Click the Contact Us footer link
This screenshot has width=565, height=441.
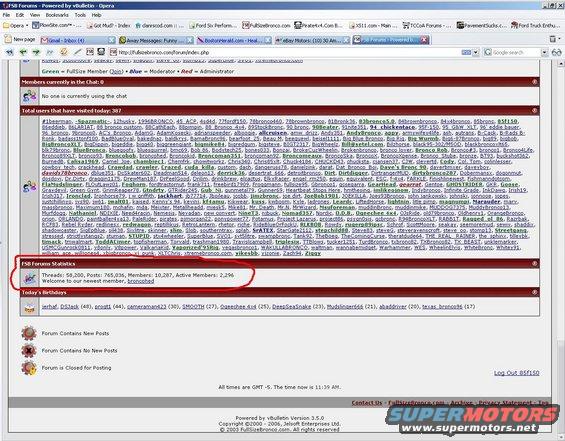pyautogui.click(x=366, y=403)
